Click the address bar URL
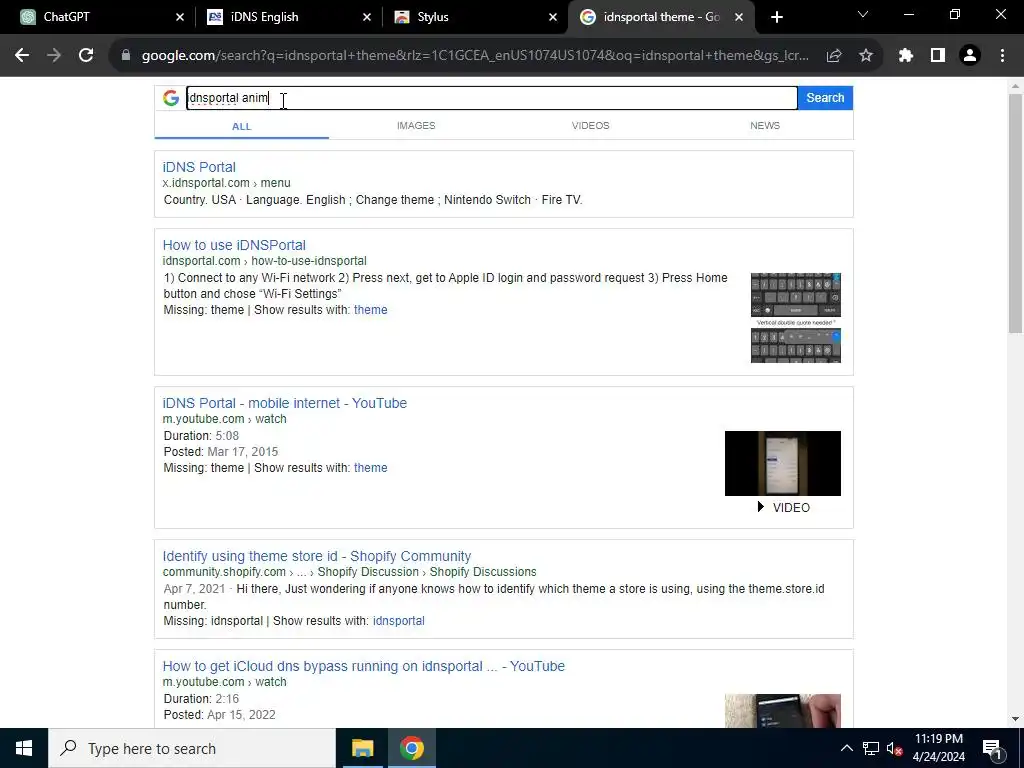Screen dimensions: 1024x768 pyautogui.click(x=475, y=56)
